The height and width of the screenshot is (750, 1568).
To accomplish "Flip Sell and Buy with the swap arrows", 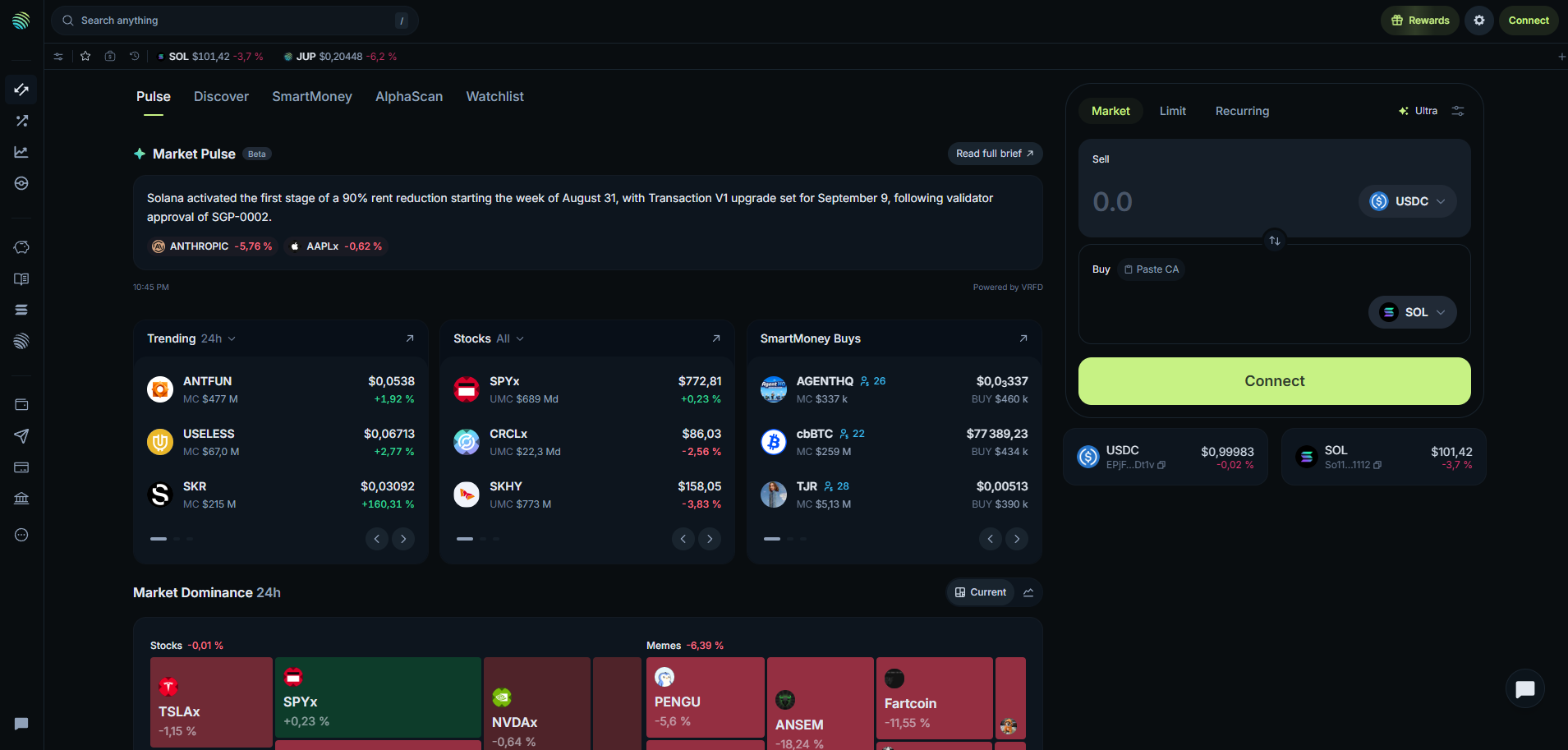I will pyautogui.click(x=1275, y=241).
